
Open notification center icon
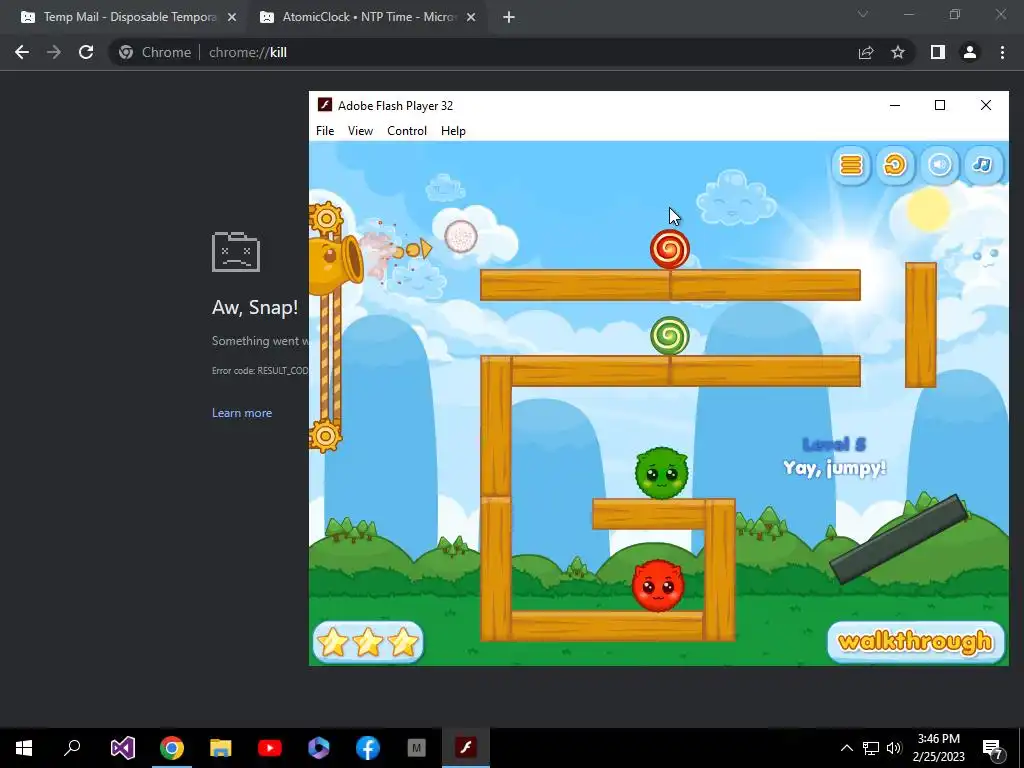pos(993,748)
